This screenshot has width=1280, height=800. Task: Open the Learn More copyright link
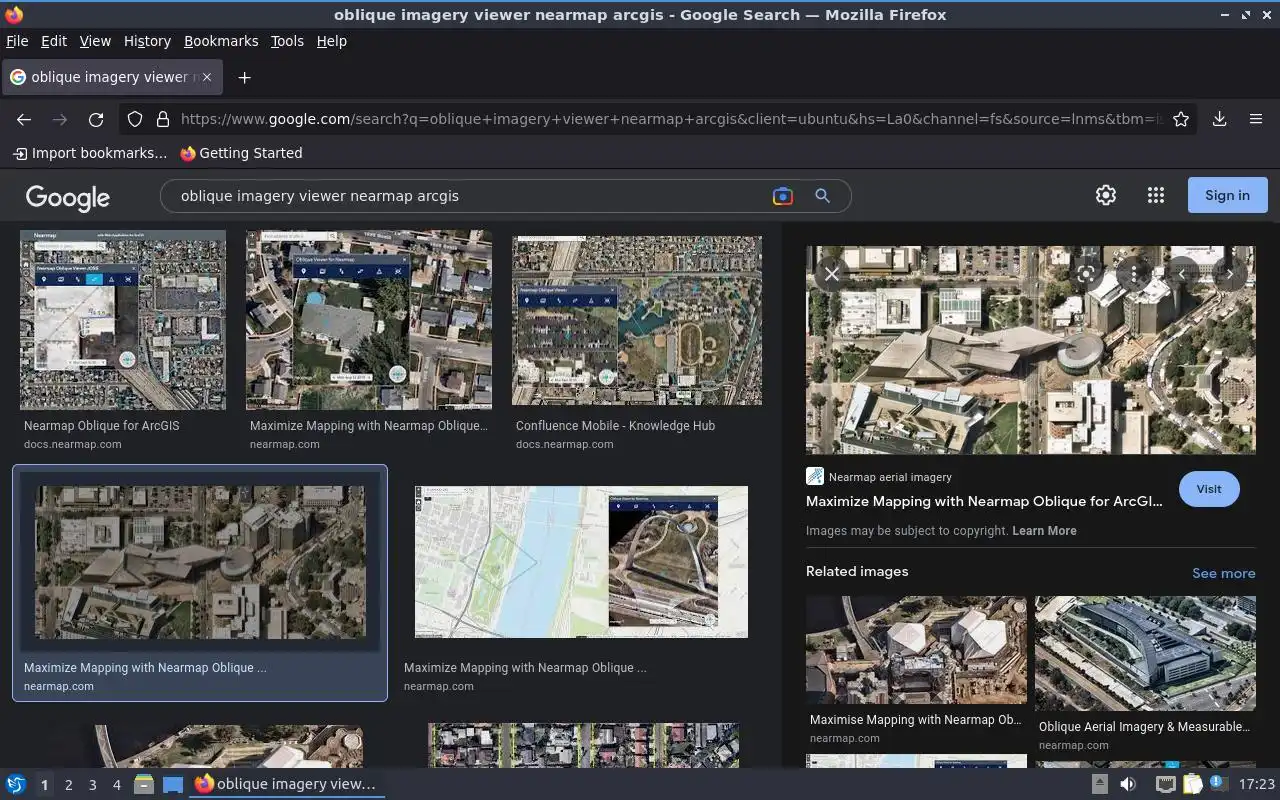[1044, 531]
